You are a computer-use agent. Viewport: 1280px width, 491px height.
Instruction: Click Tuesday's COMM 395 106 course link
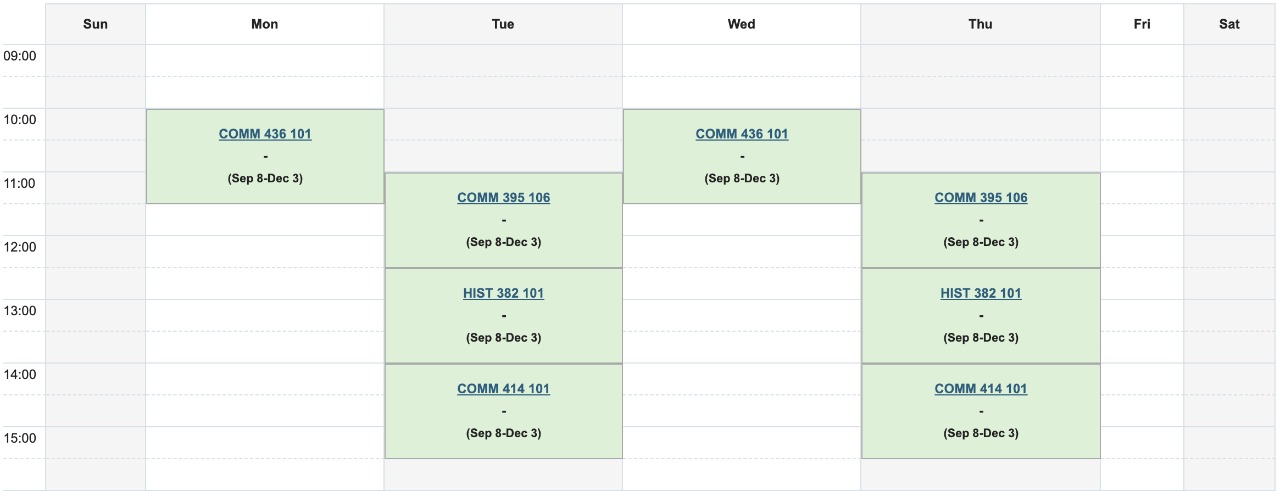[503, 198]
